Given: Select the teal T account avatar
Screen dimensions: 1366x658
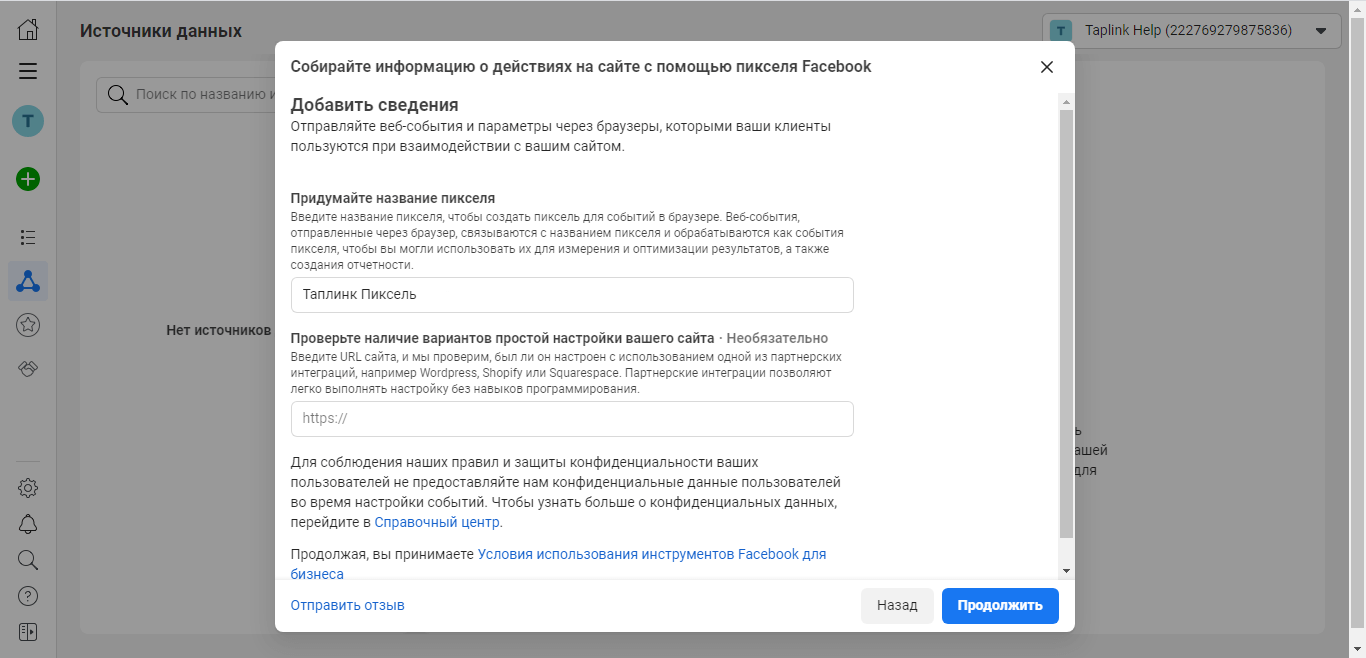Looking at the screenshot, I should click(x=28, y=122).
